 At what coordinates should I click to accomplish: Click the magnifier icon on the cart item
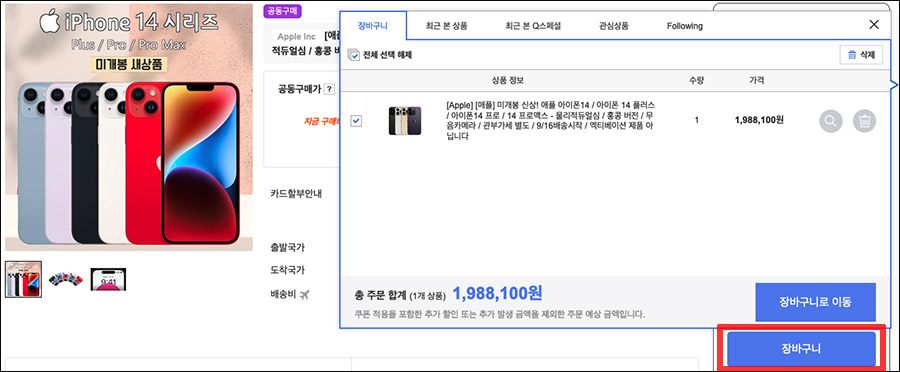(831, 121)
